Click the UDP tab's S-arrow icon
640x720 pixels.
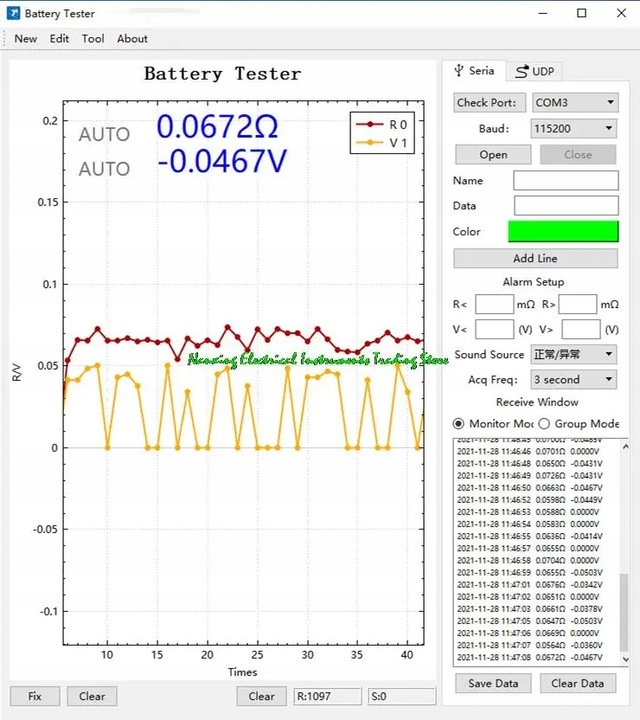tap(522, 72)
